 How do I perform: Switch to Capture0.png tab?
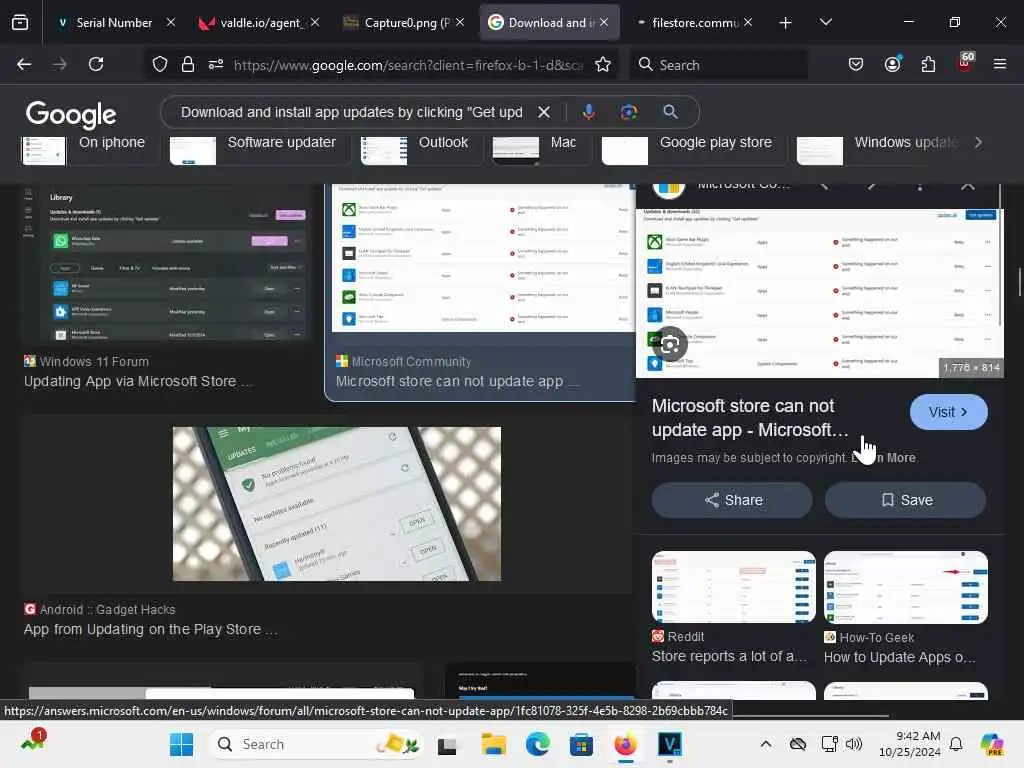coord(404,23)
